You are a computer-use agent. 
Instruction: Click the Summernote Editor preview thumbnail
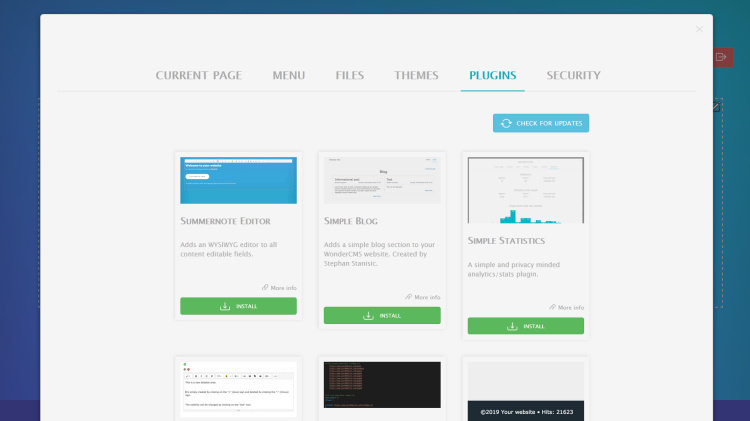(x=238, y=180)
